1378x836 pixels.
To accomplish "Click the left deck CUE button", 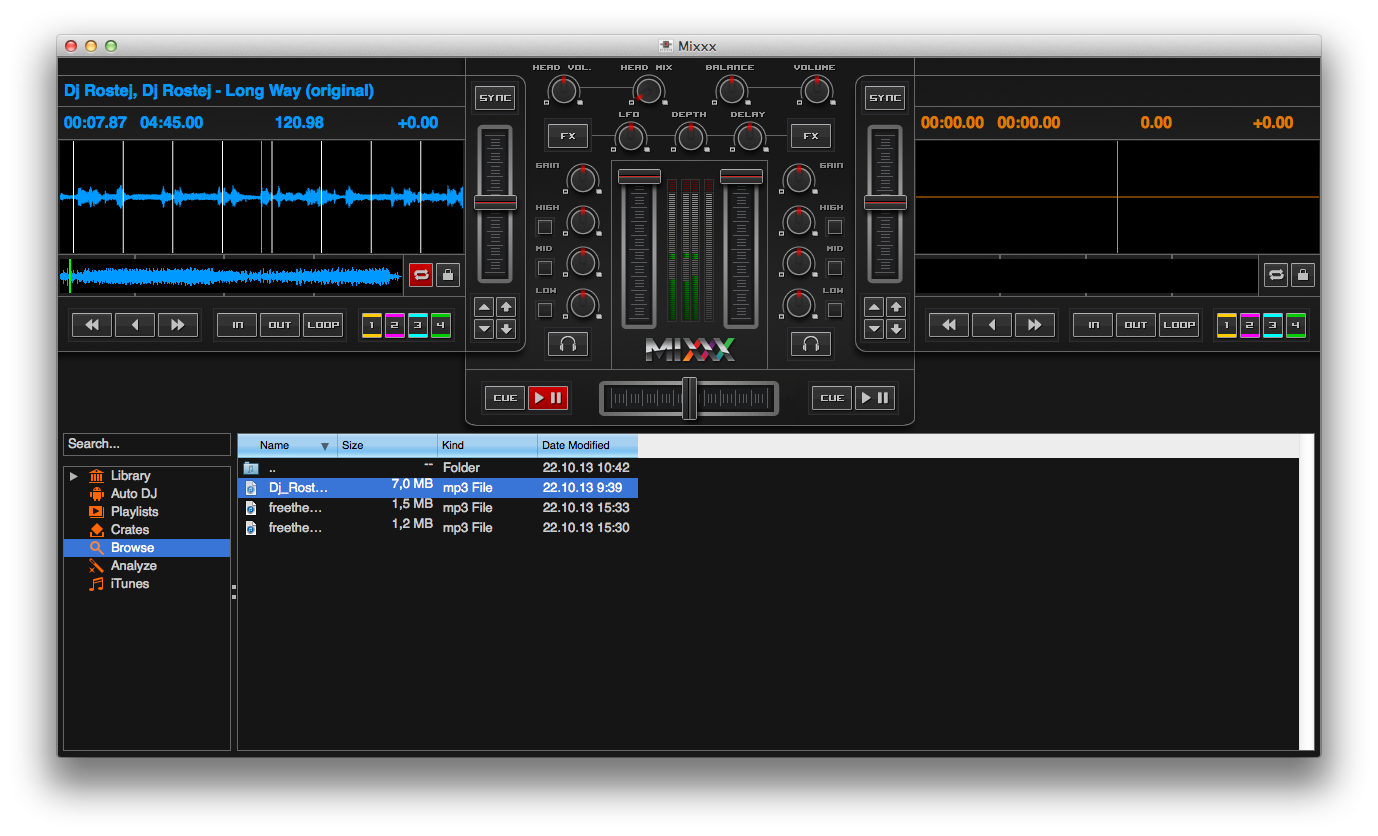I will [505, 398].
